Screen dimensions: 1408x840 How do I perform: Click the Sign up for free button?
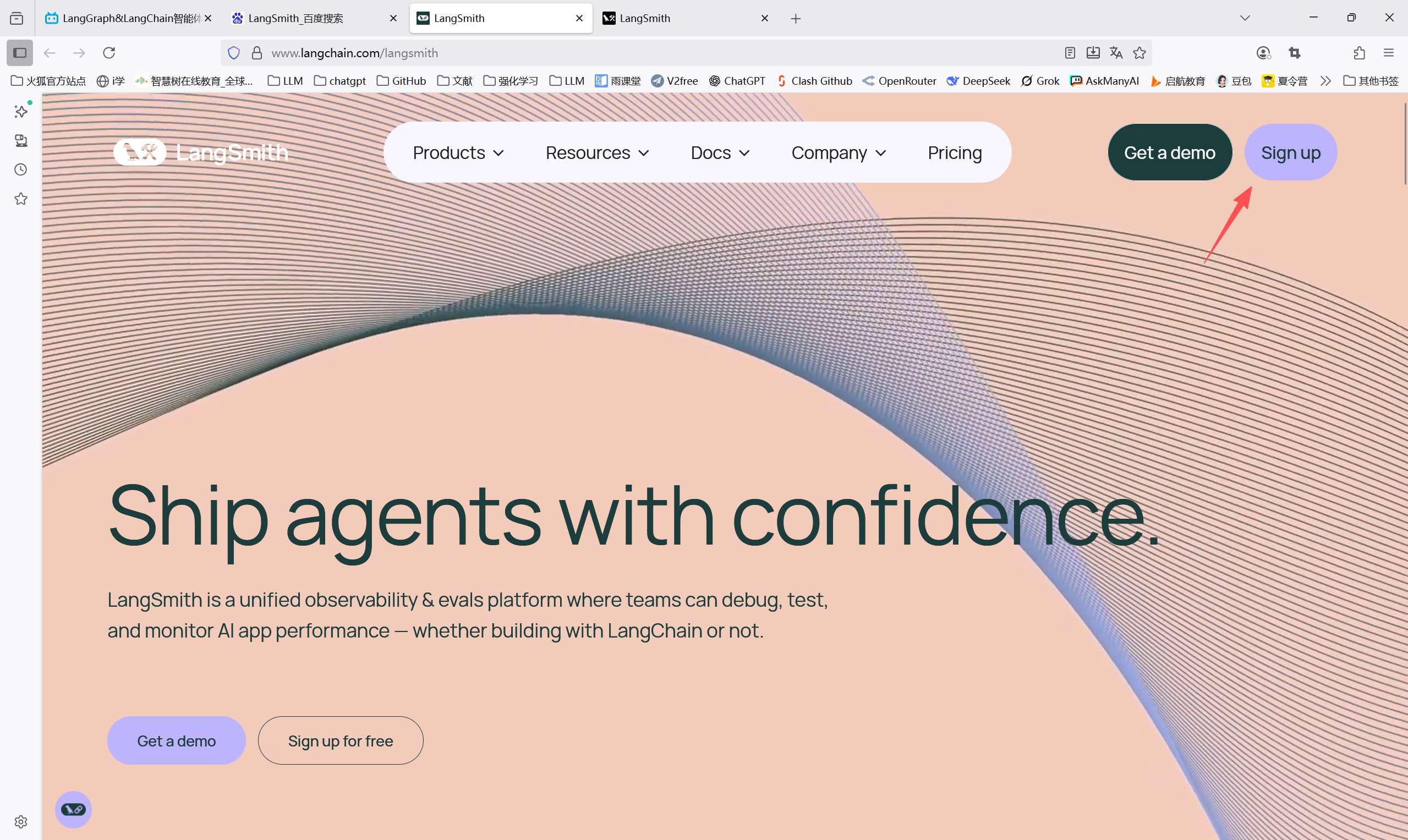[340, 740]
